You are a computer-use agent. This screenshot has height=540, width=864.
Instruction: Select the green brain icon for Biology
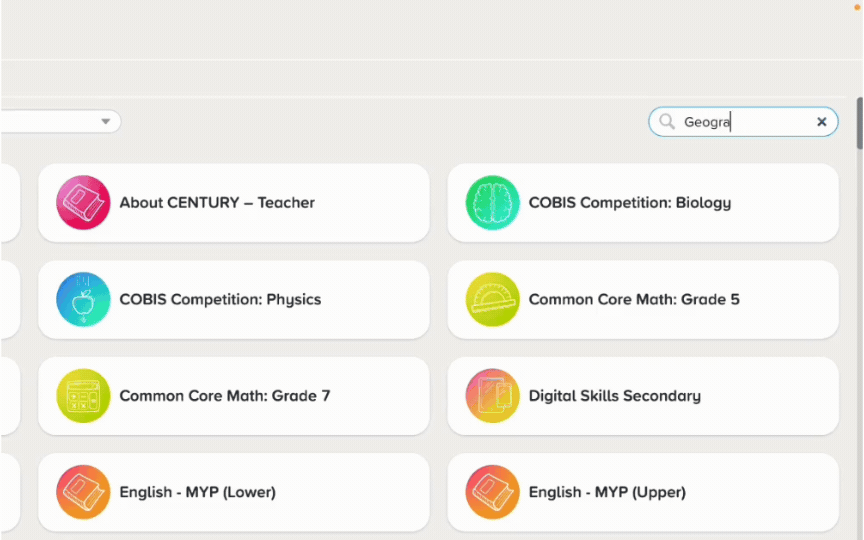493,203
